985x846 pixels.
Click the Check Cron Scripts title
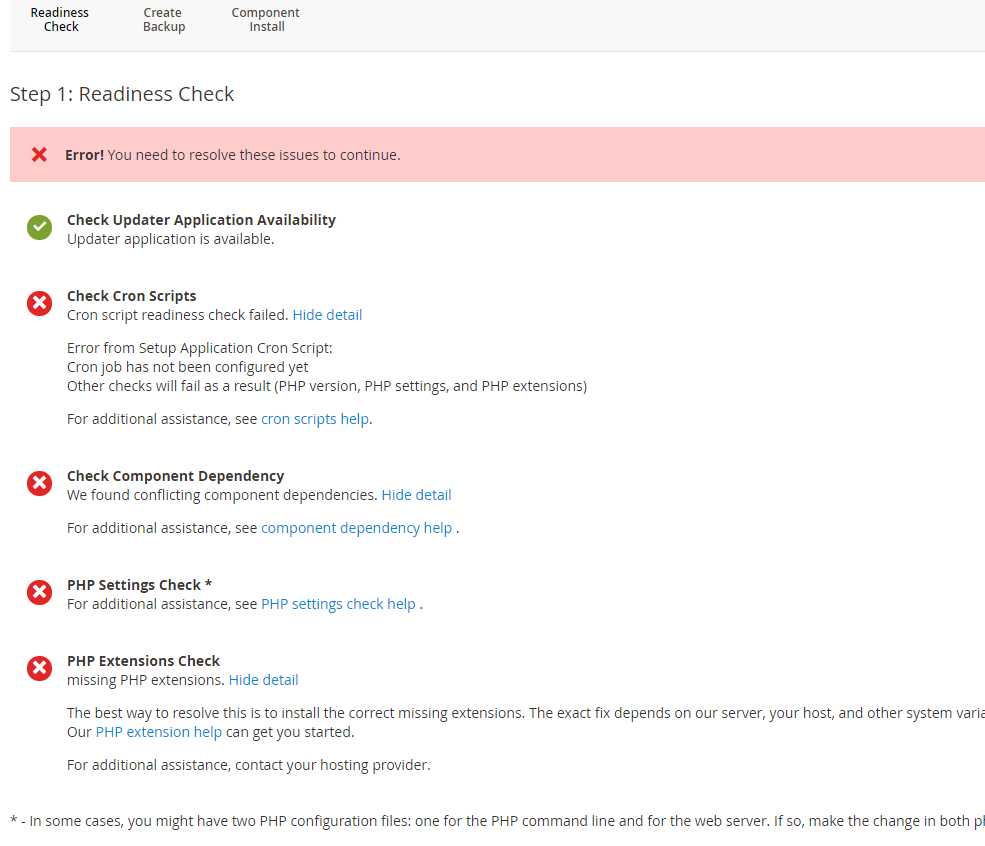[x=131, y=296]
